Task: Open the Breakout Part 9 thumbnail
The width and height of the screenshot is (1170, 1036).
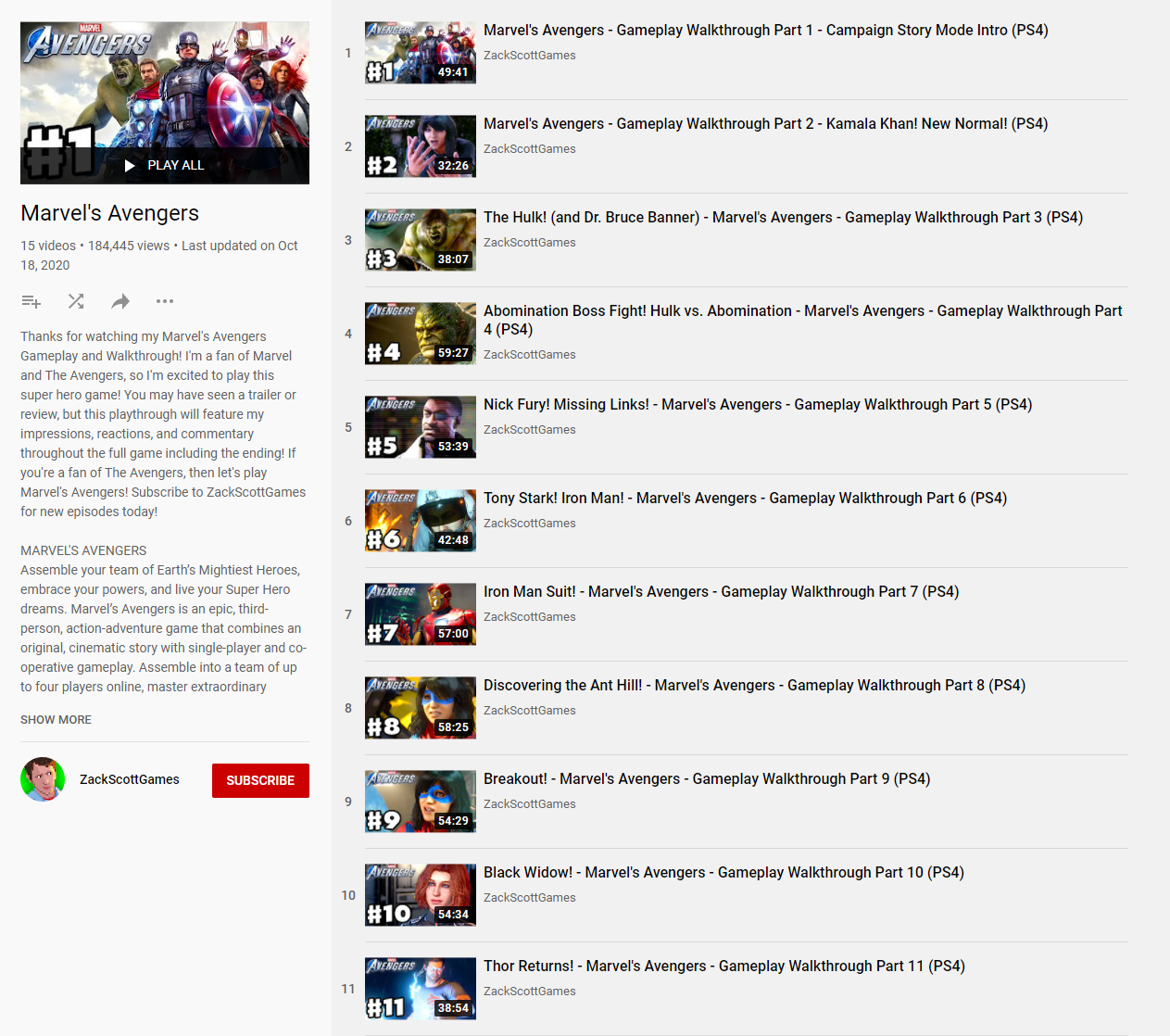Action: tap(421, 802)
